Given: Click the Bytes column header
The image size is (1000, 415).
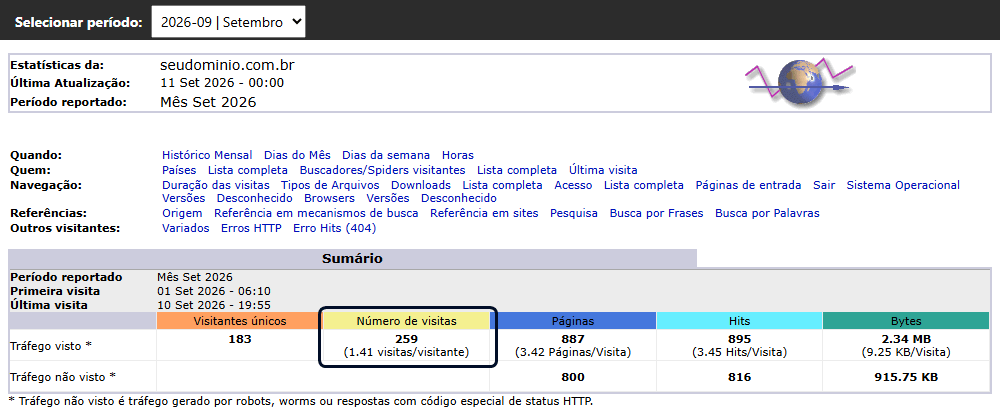Looking at the screenshot, I should tap(906, 321).
